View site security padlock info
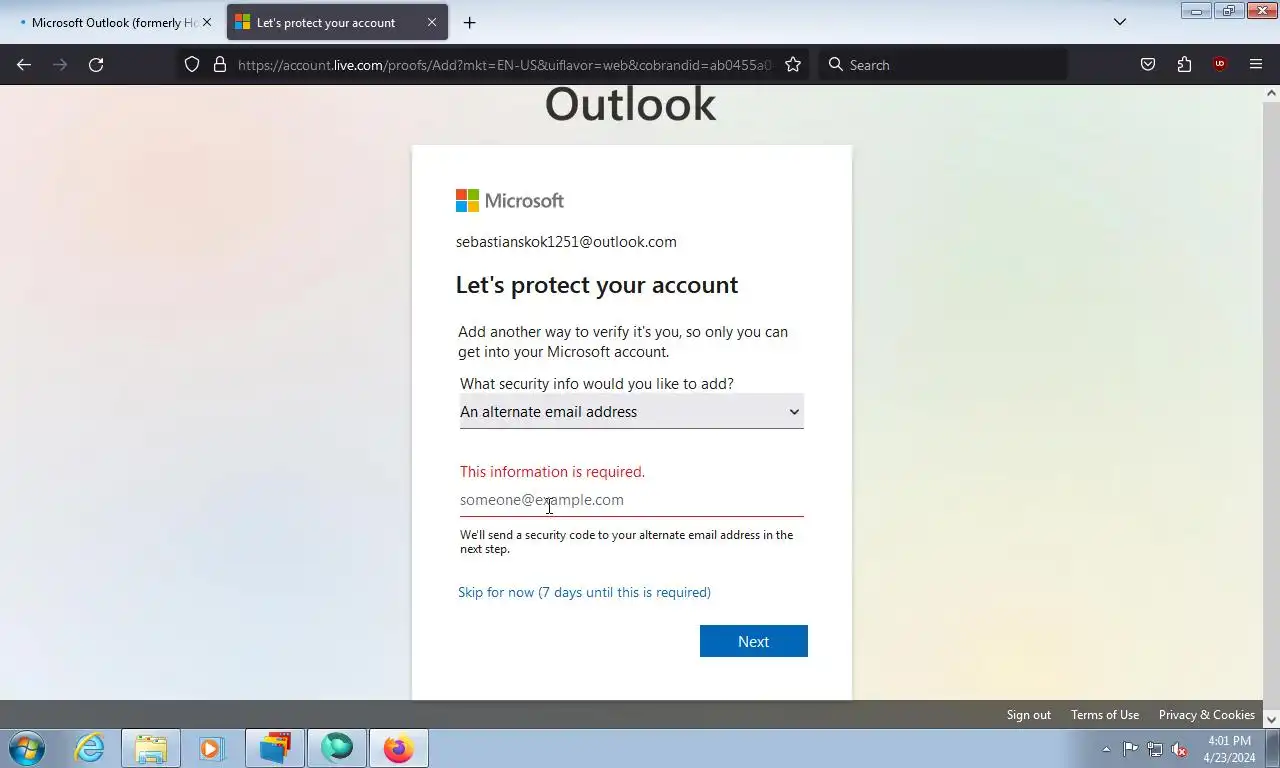 (220, 64)
